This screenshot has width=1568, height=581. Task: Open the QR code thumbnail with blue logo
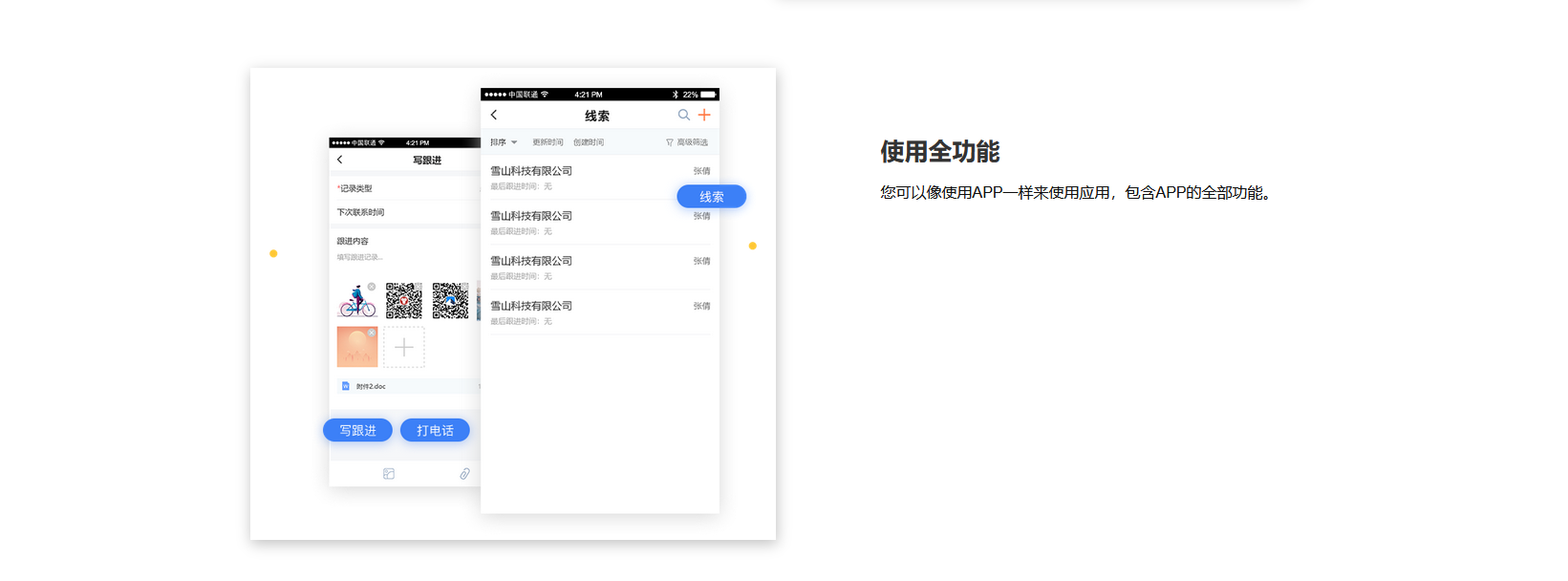[x=450, y=301]
